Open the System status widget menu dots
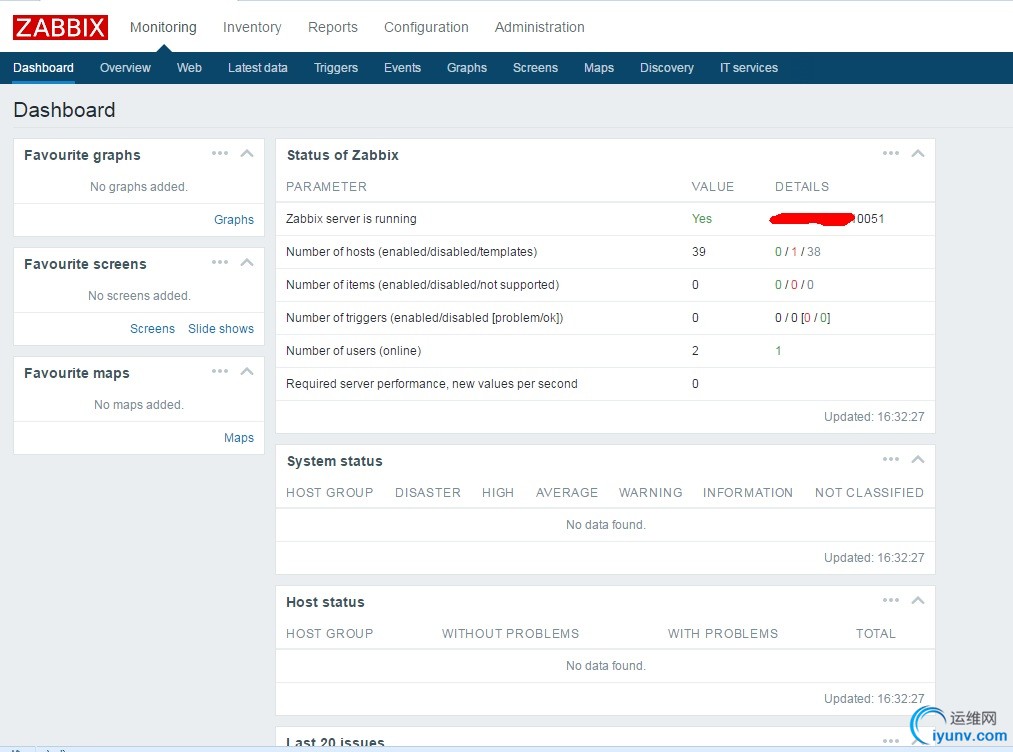1013x752 pixels. click(891, 459)
